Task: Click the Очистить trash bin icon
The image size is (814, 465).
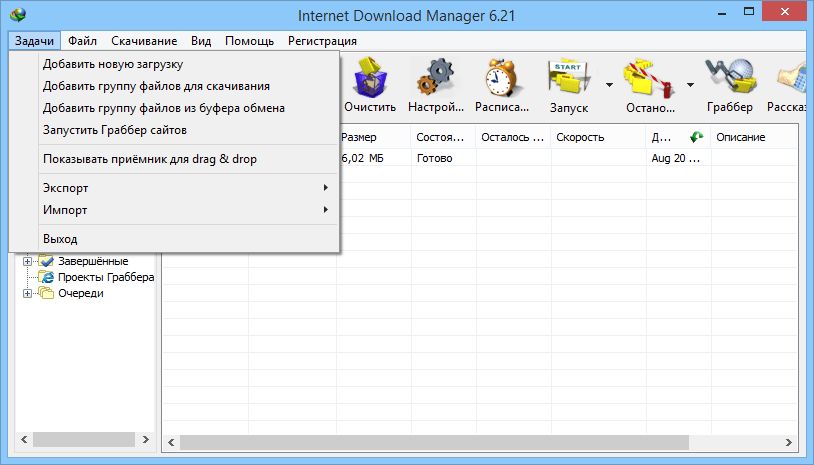Action: coord(370,78)
